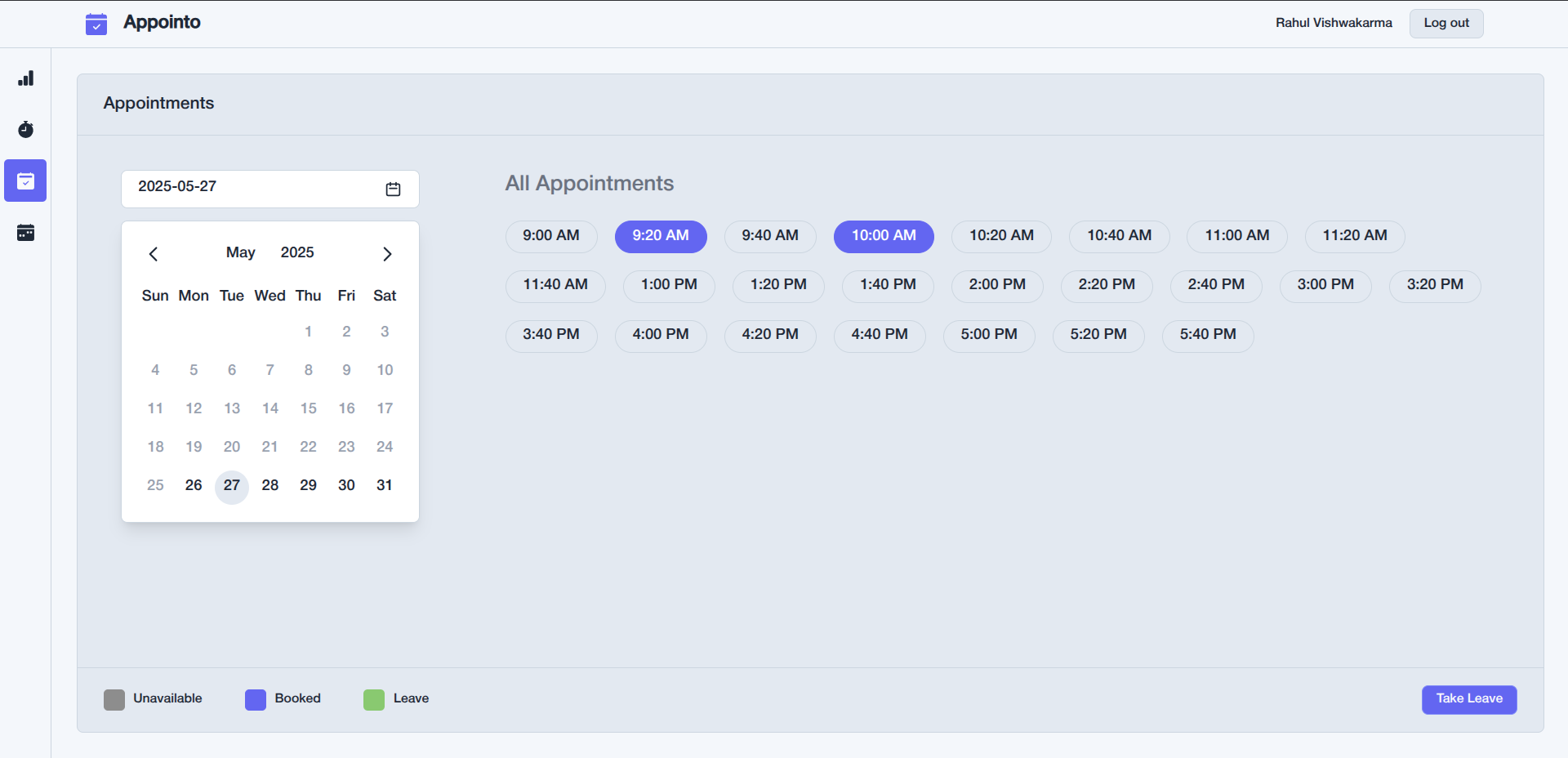Navigate to June with the right chevron
The height and width of the screenshot is (758, 1568).
pyautogui.click(x=387, y=253)
